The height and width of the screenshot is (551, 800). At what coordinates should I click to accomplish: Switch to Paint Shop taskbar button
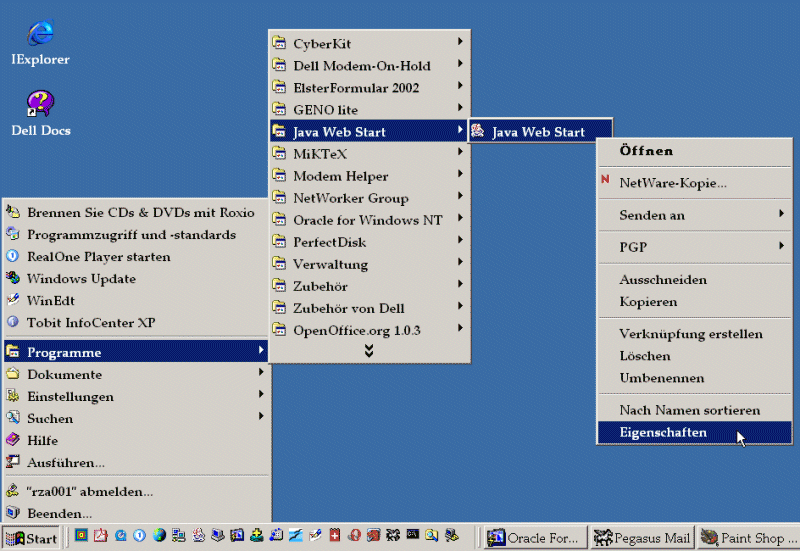pyautogui.click(x=748, y=538)
